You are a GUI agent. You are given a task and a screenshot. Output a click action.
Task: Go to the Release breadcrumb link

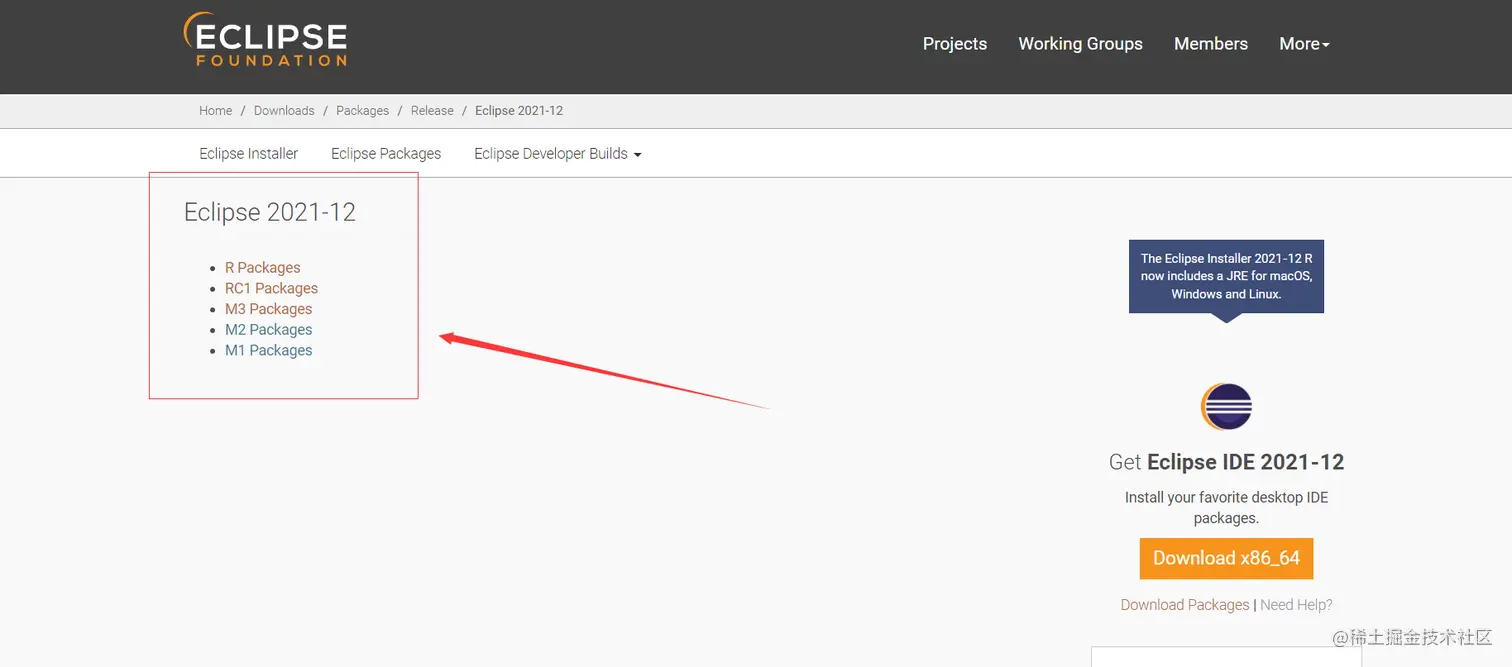point(432,111)
